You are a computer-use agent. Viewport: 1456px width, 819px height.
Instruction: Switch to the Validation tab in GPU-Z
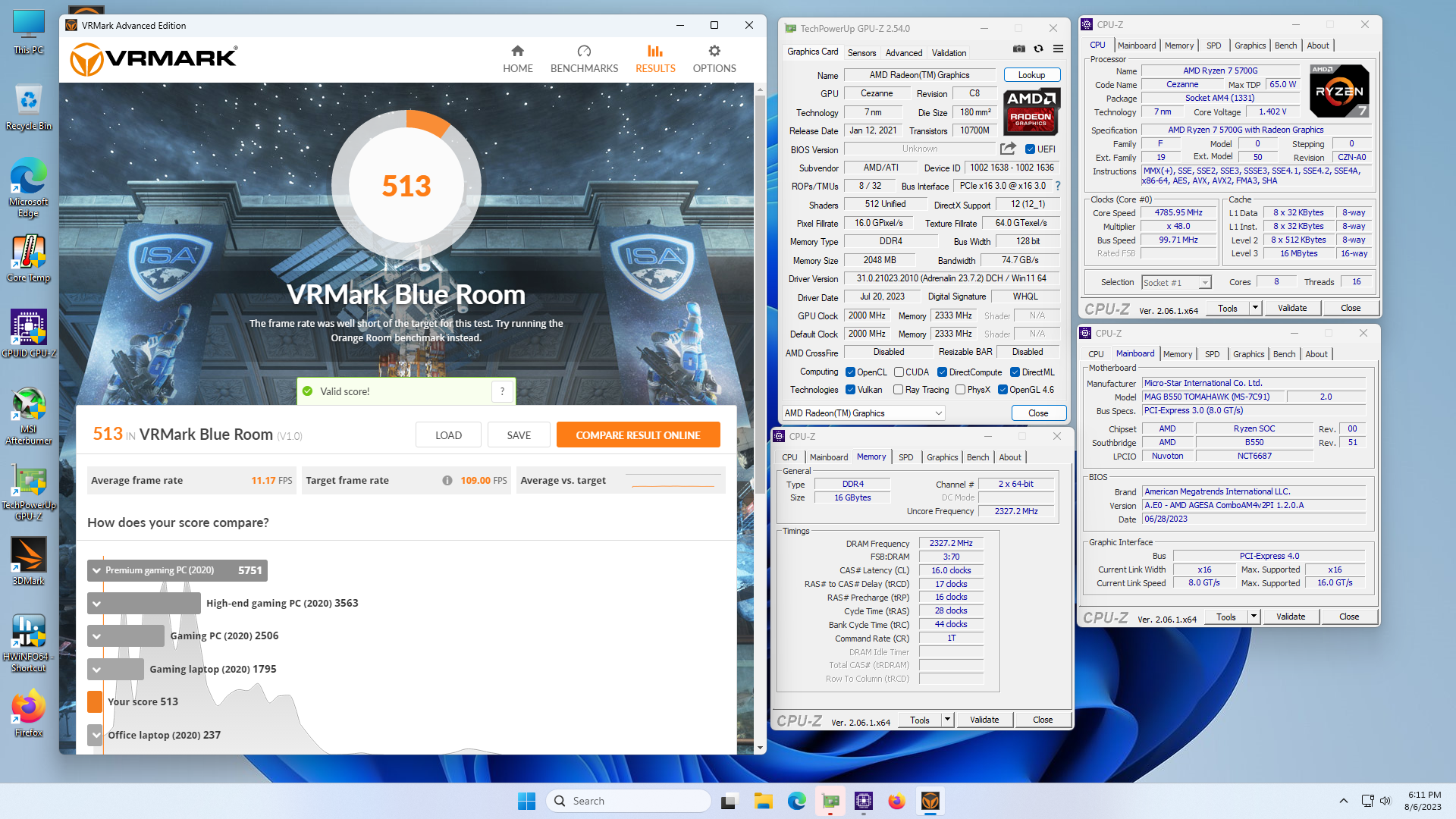(x=949, y=53)
